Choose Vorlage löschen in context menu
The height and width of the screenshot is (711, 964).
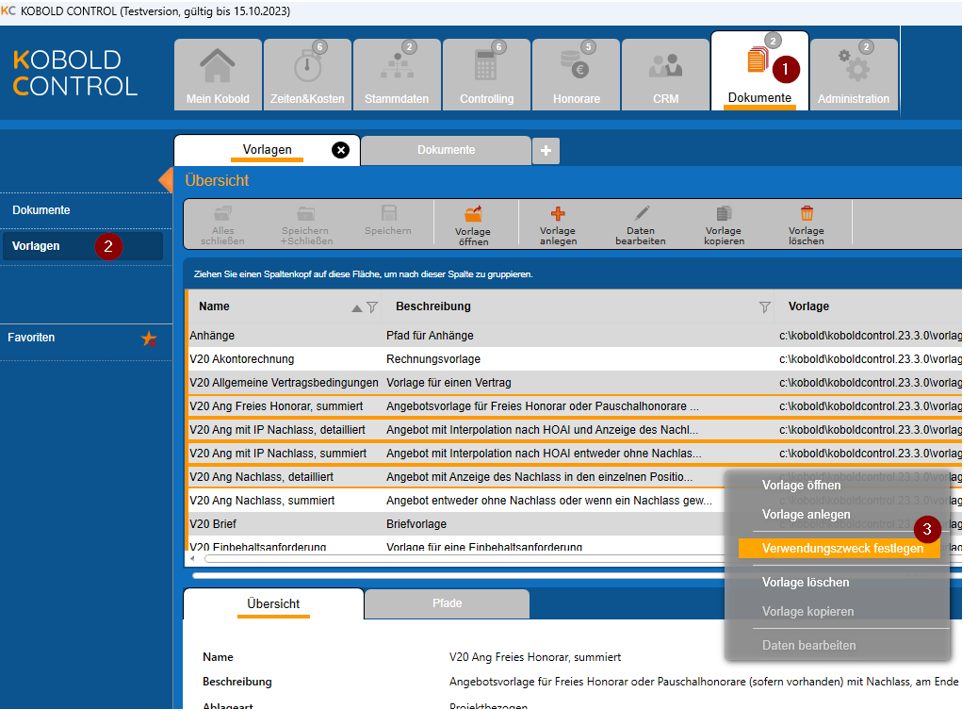point(805,582)
